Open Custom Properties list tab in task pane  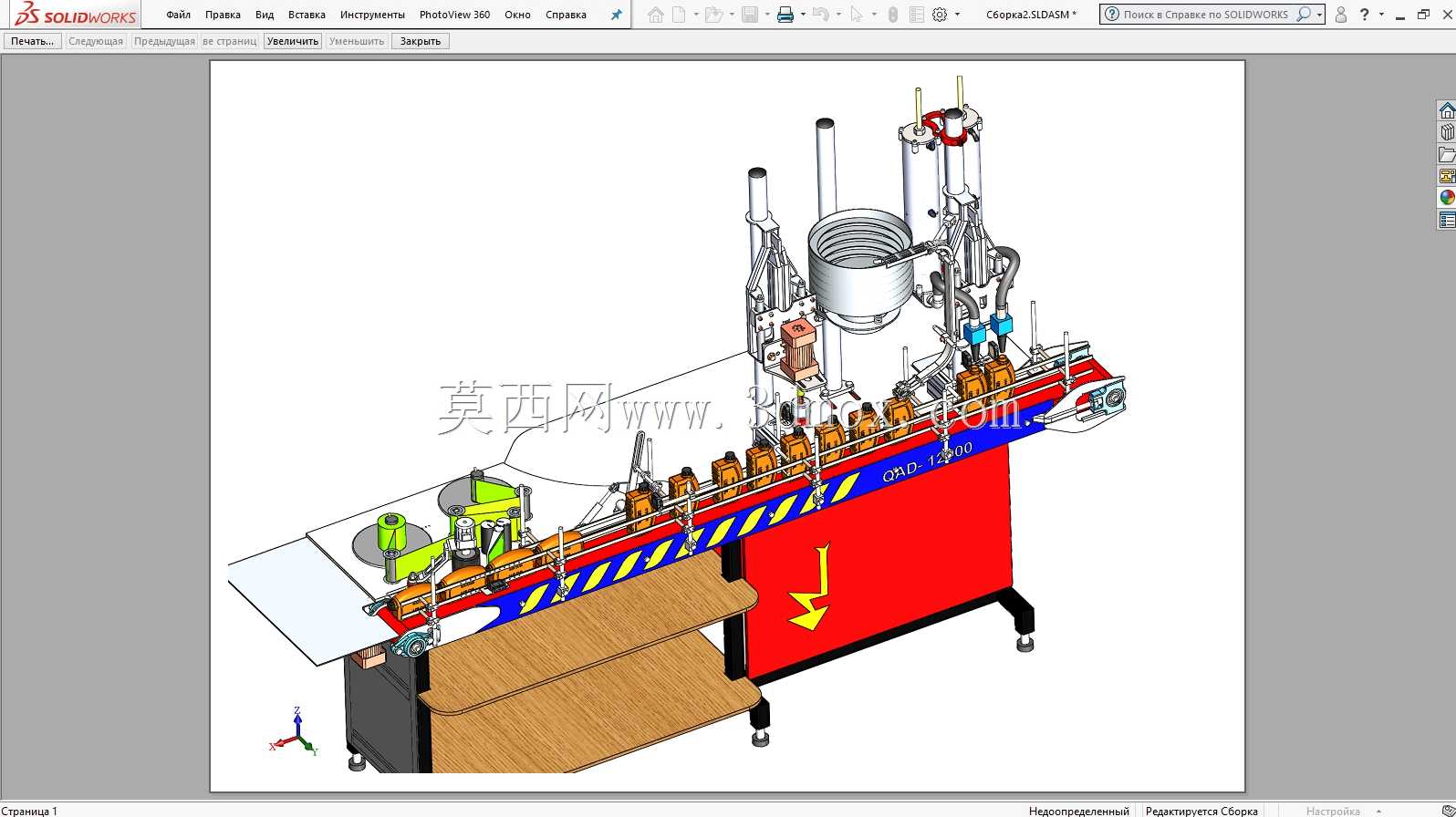point(1447,220)
